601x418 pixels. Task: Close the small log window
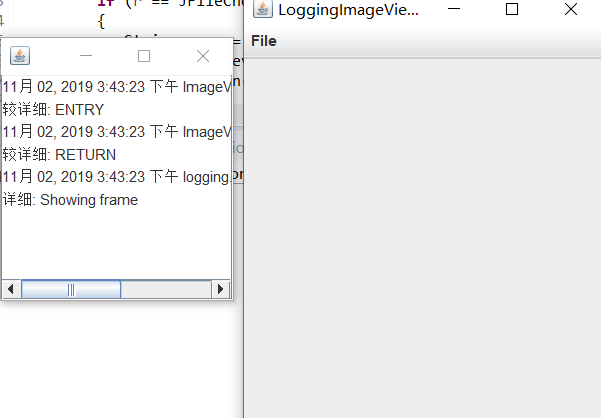coord(203,56)
